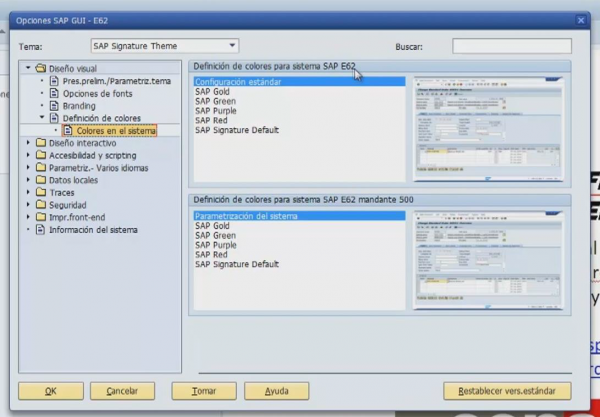Click the Cancelar button
This screenshot has height=417, width=600.
122,391
